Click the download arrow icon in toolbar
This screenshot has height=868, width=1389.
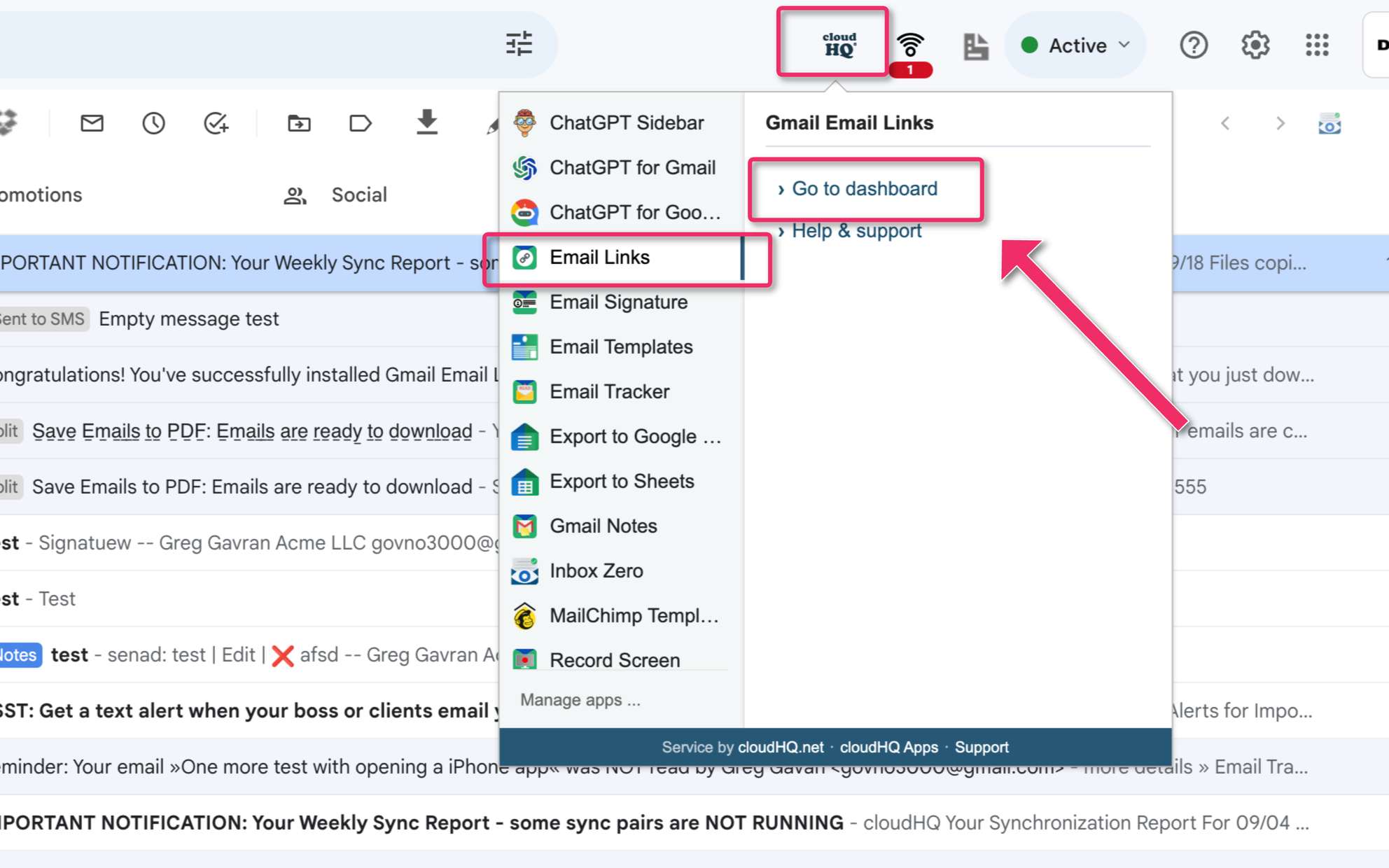[426, 122]
